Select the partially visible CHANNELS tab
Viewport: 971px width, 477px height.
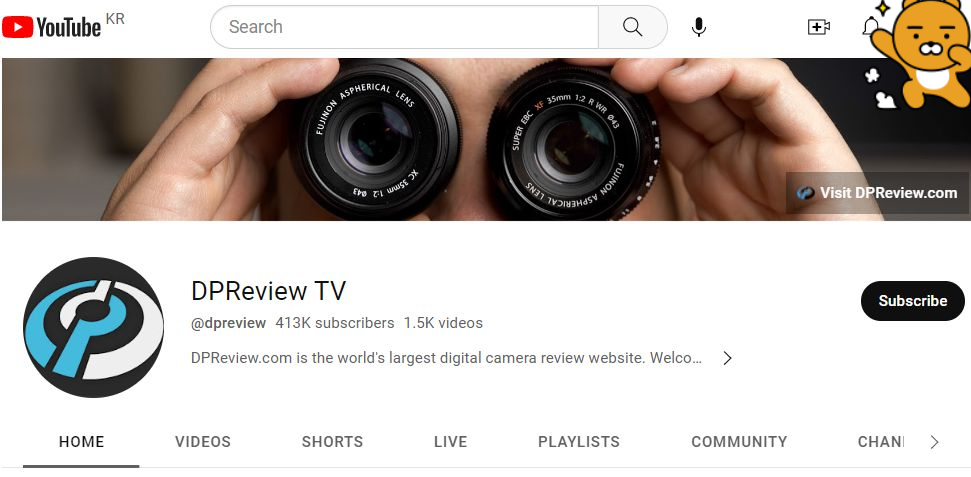(x=881, y=442)
